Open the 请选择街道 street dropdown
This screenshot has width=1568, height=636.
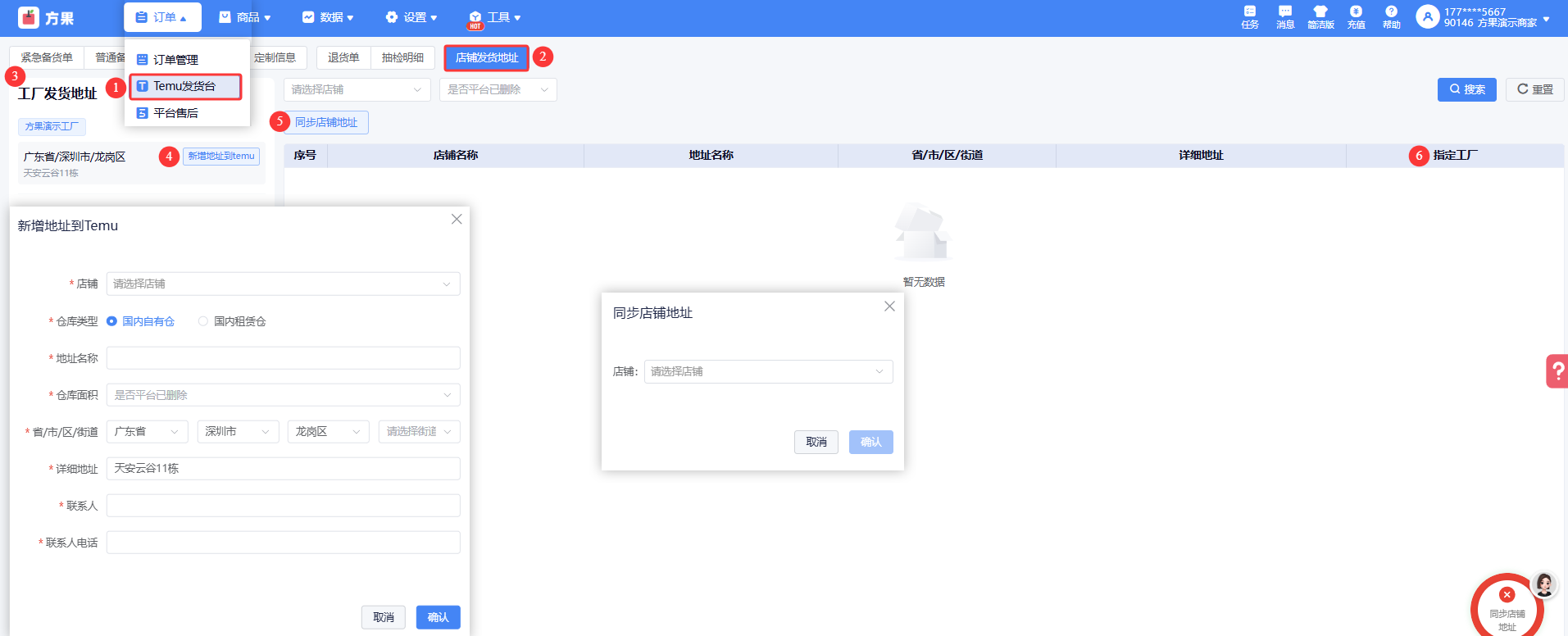(x=419, y=432)
